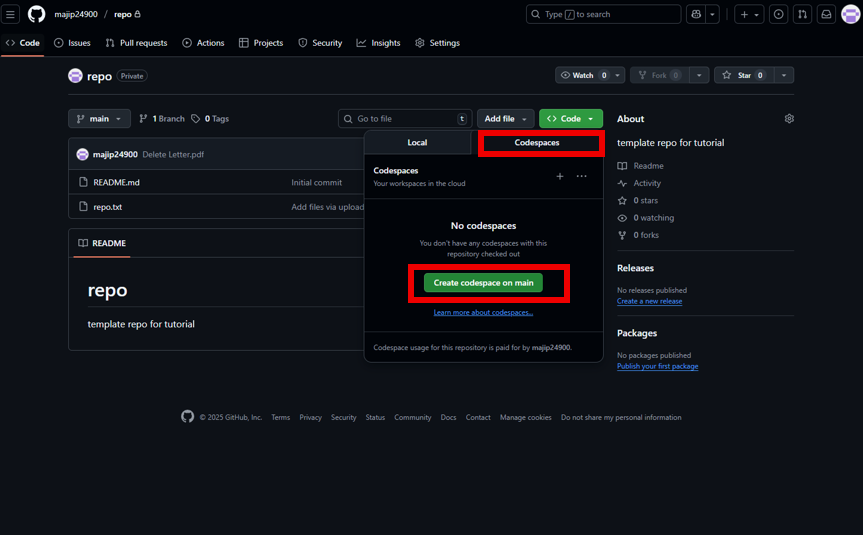Switch to the Issues tab
The height and width of the screenshot is (535, 863).
tap(72, 43)
